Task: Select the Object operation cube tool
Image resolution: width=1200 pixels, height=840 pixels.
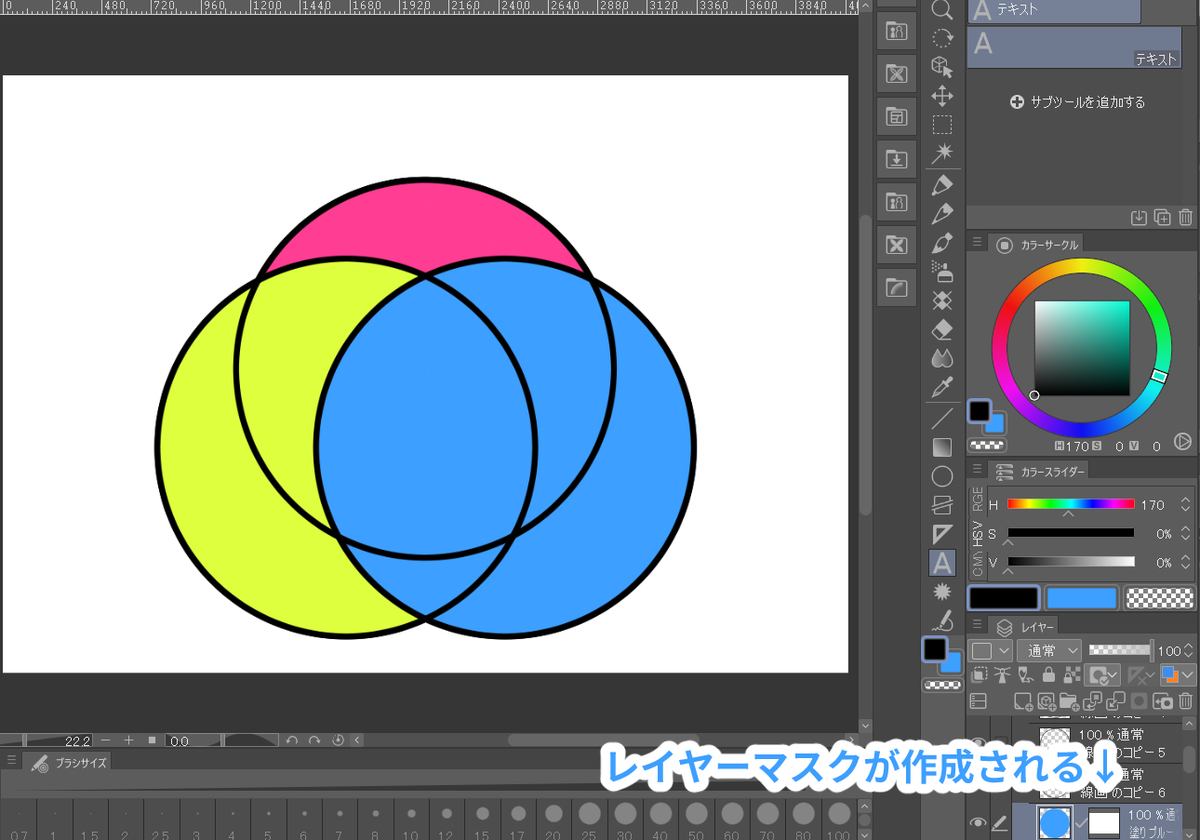Action: point(942,67)
